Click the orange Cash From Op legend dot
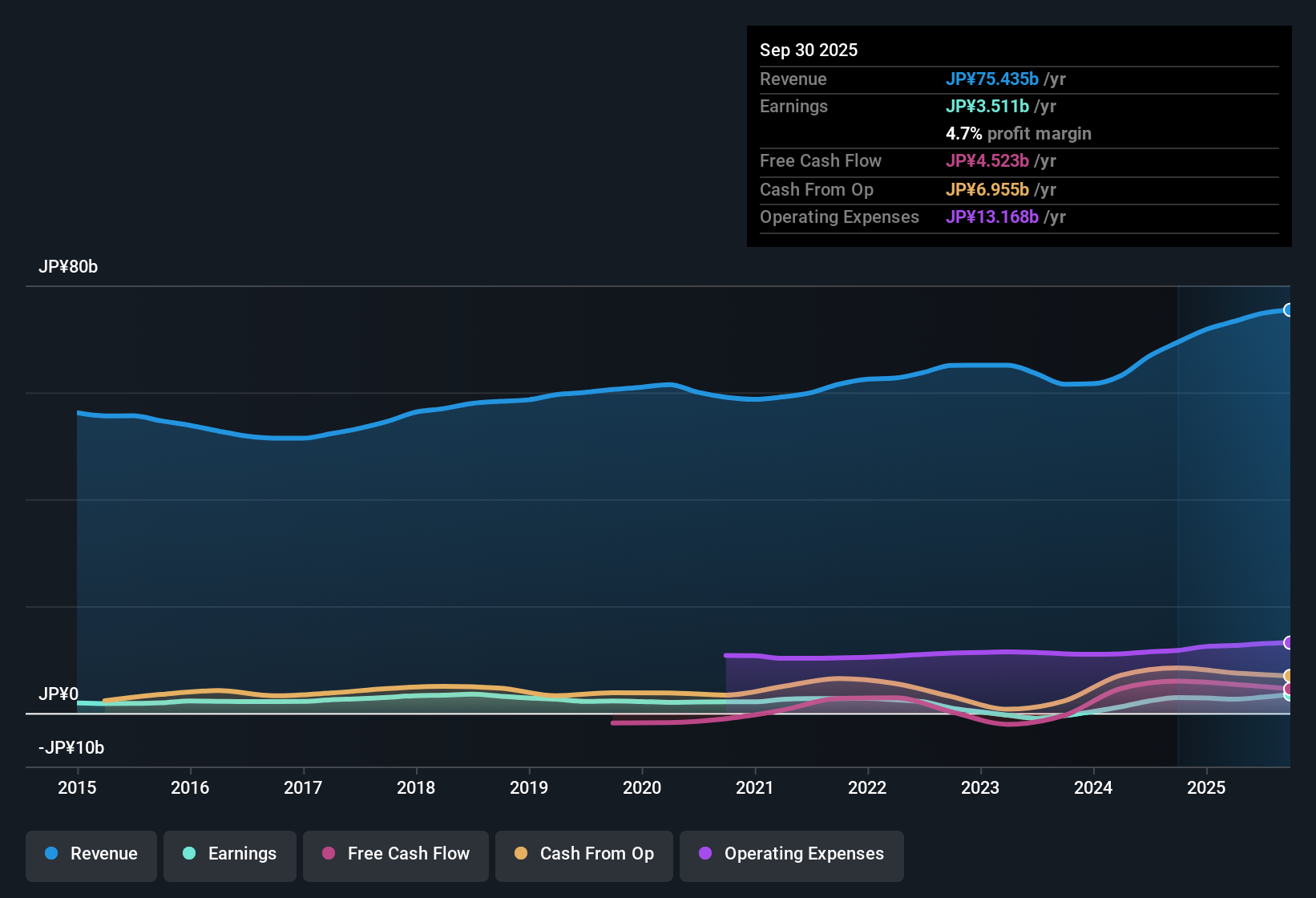This screenshot has height=898, width=1316. pyautogui.click(x=521, y=854)
